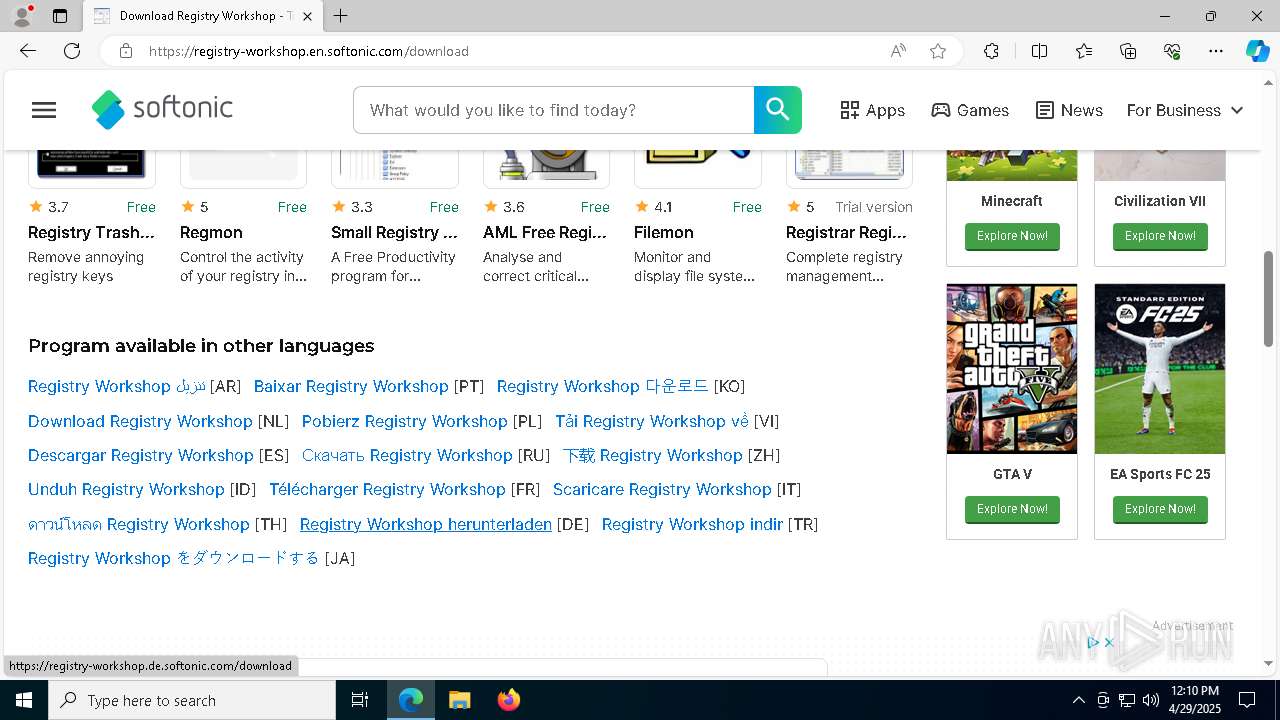Screen dimensions: 1280x720
Task: Open the browser Extensions icon
Action: (x=991, y=51)
